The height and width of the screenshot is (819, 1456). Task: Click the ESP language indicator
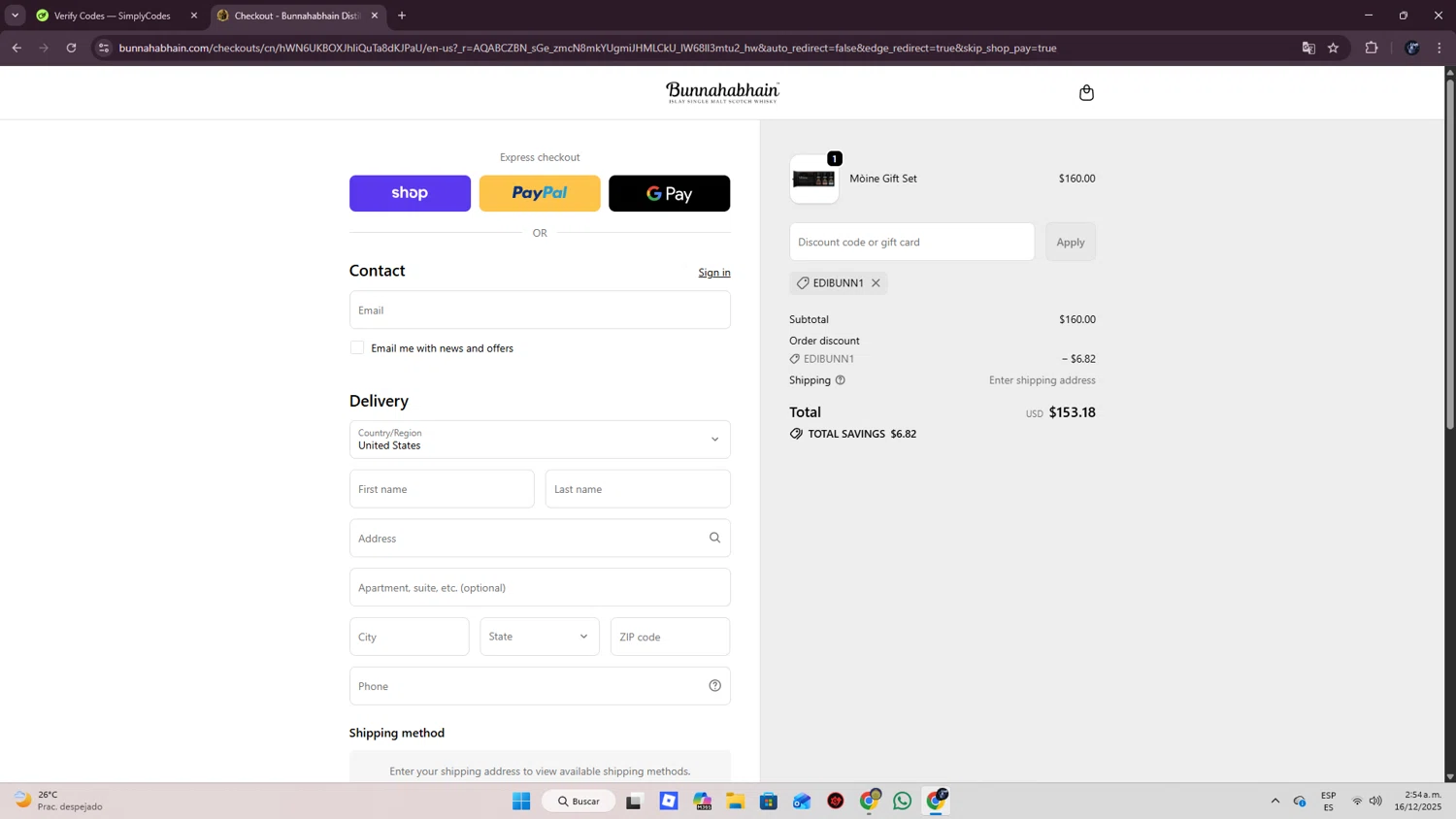pos(1328,802)
